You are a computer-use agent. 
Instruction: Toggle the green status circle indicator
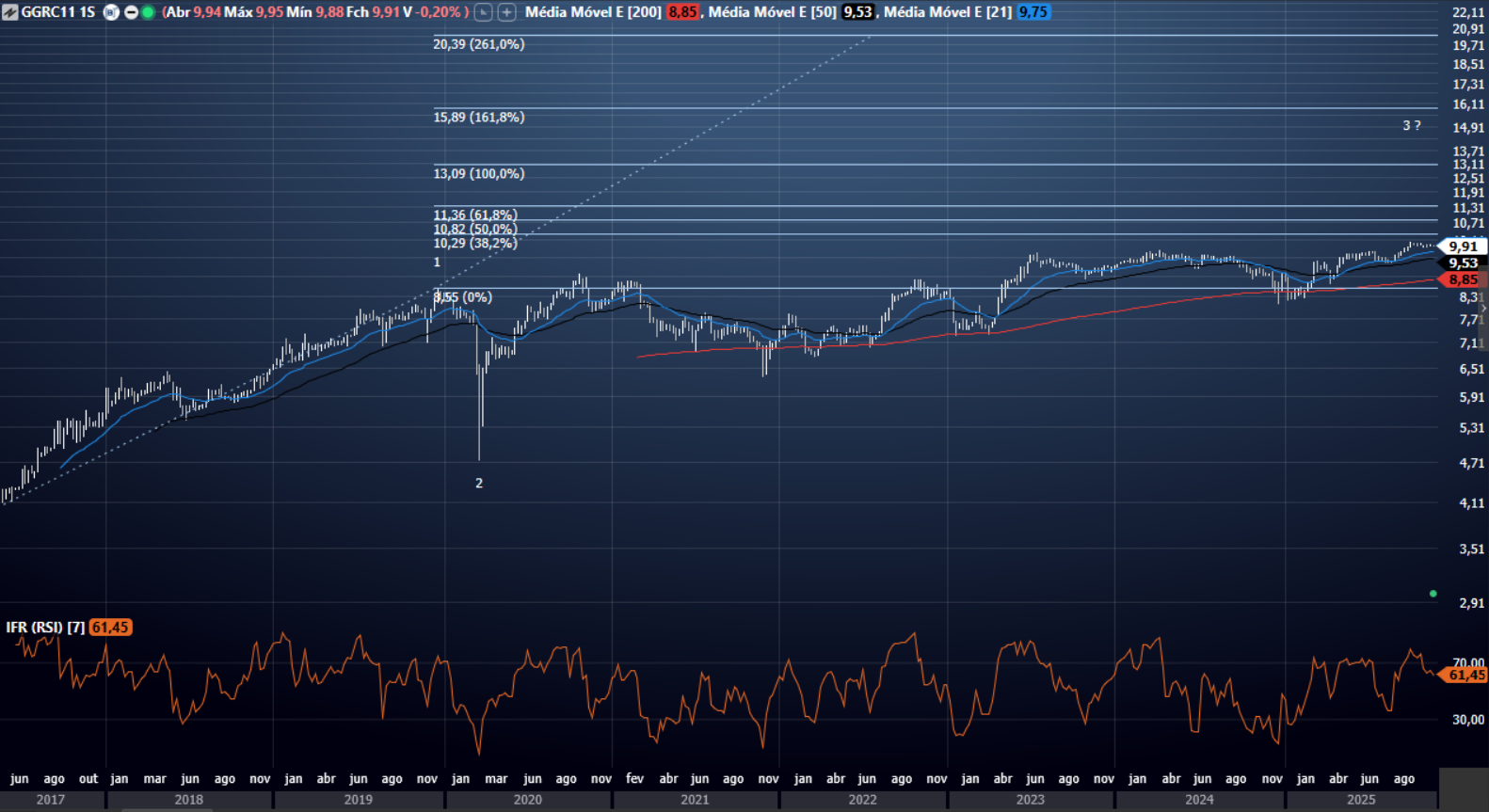(148, 12)
